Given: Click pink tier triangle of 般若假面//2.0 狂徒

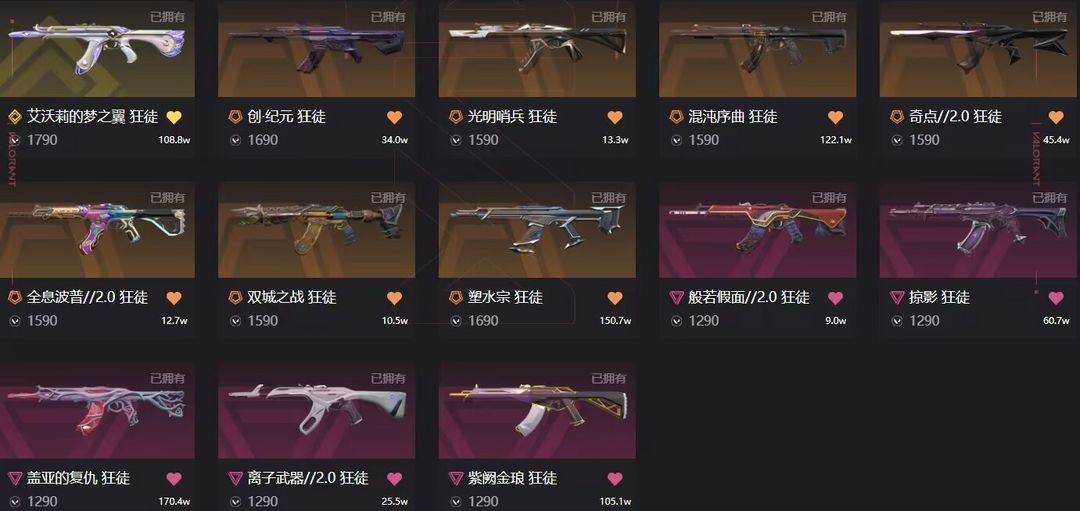Looking at the screenshot, I should point(676,298).
